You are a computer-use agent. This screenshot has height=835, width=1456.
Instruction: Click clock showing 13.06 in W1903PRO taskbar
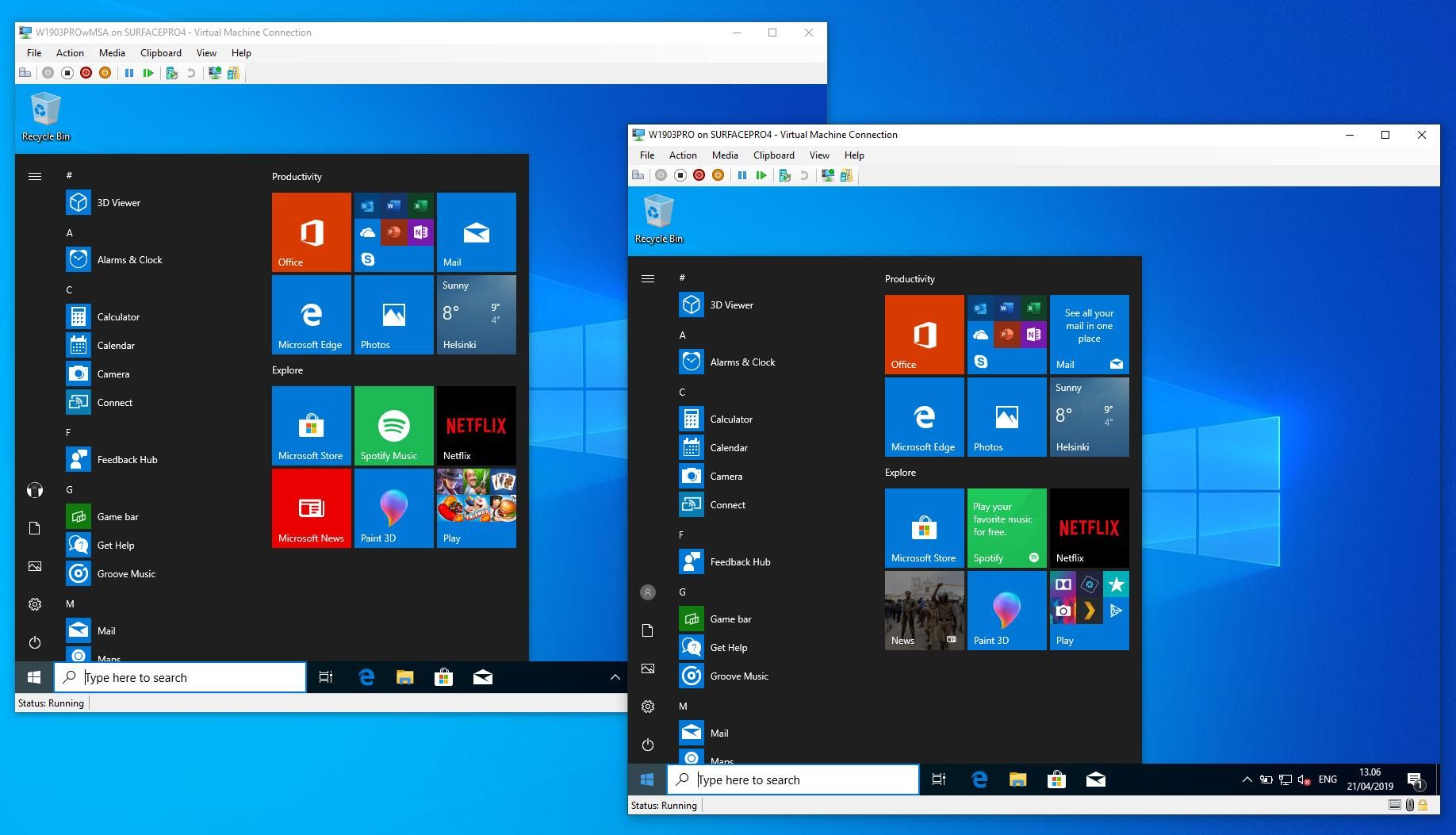pos(1370,779)
